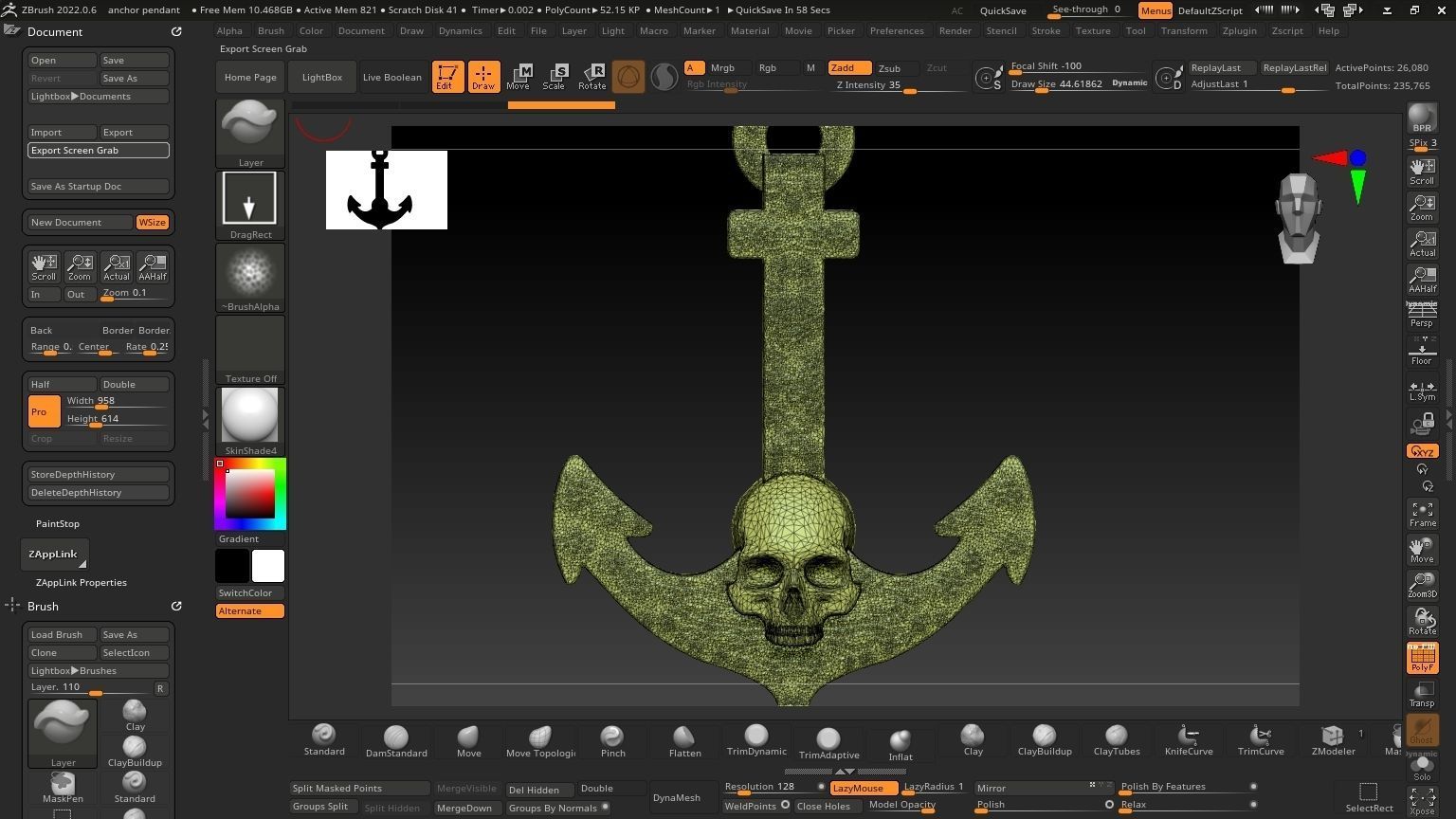
Task: Toggle the Persp perspective button
Action: coord(1422,315)
